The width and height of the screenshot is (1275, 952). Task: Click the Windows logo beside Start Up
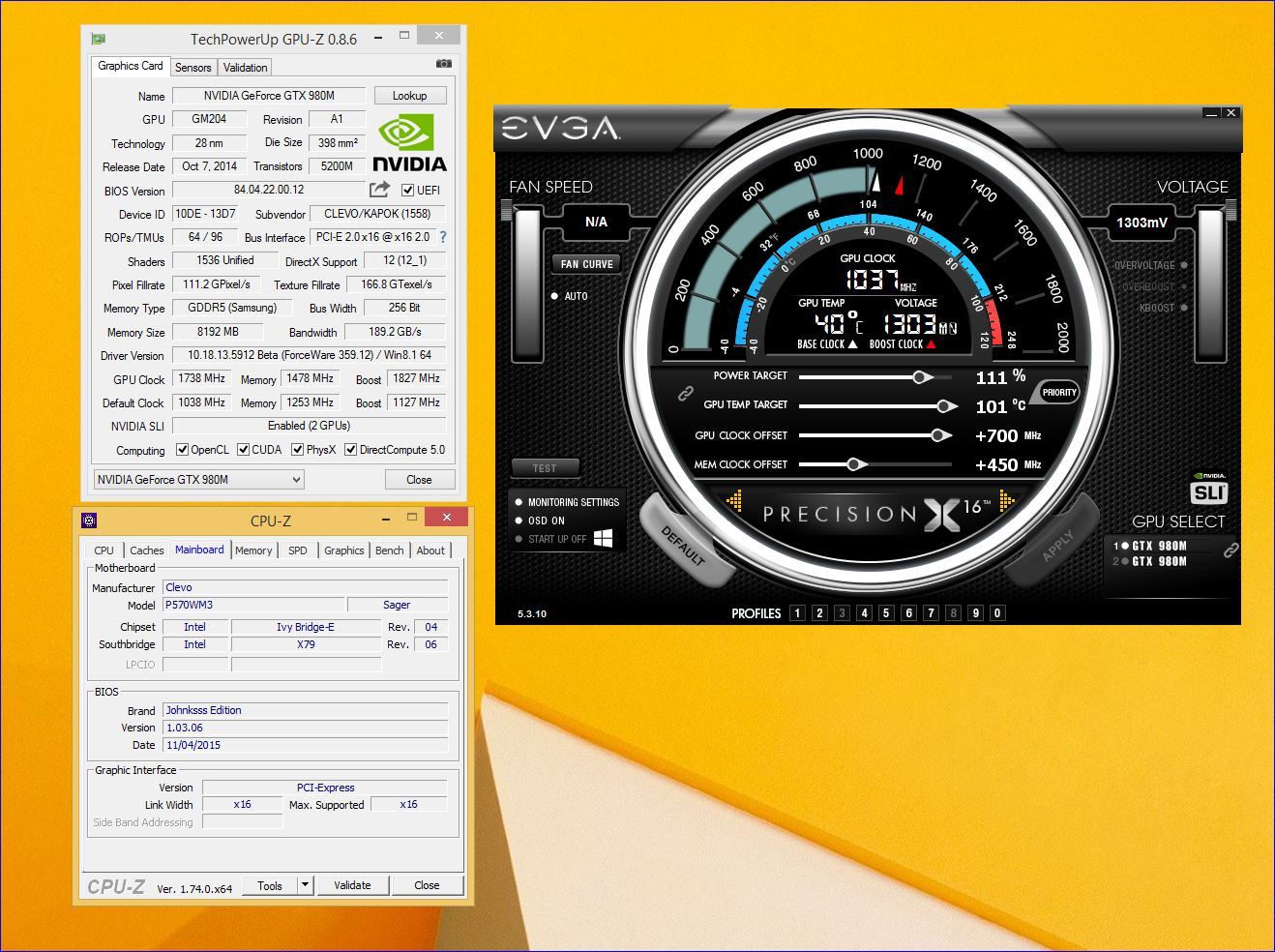click(603, 539)
